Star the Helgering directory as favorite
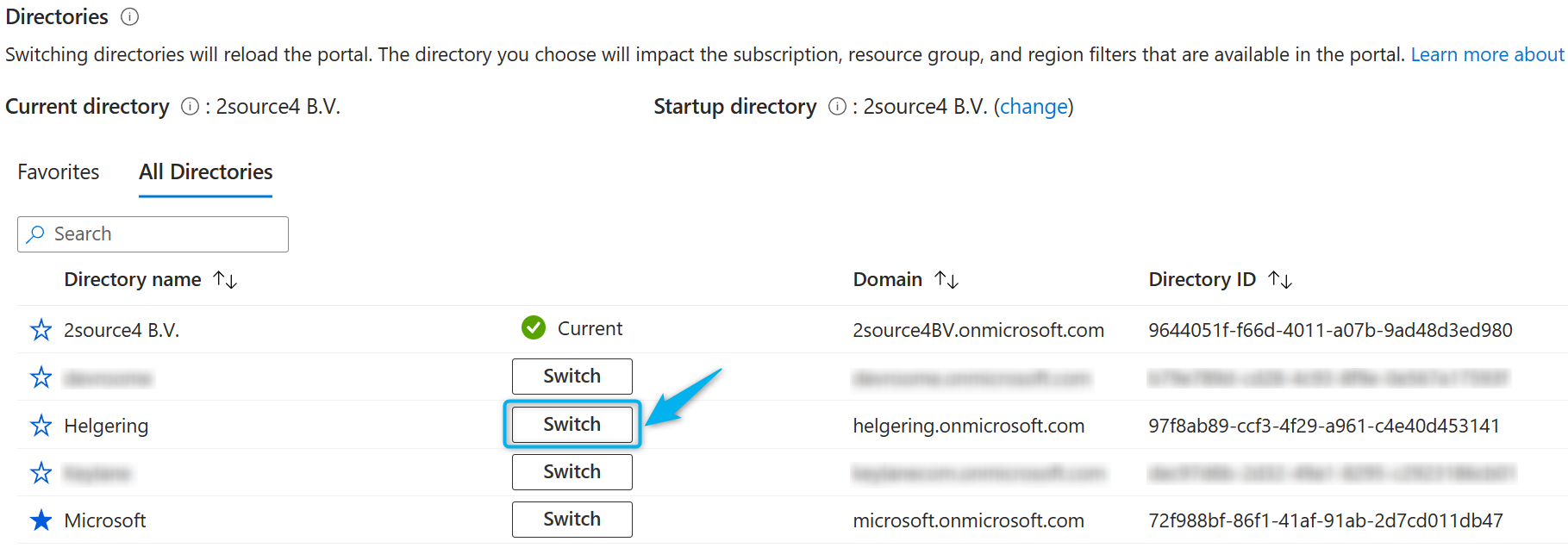 coord(41,426)
